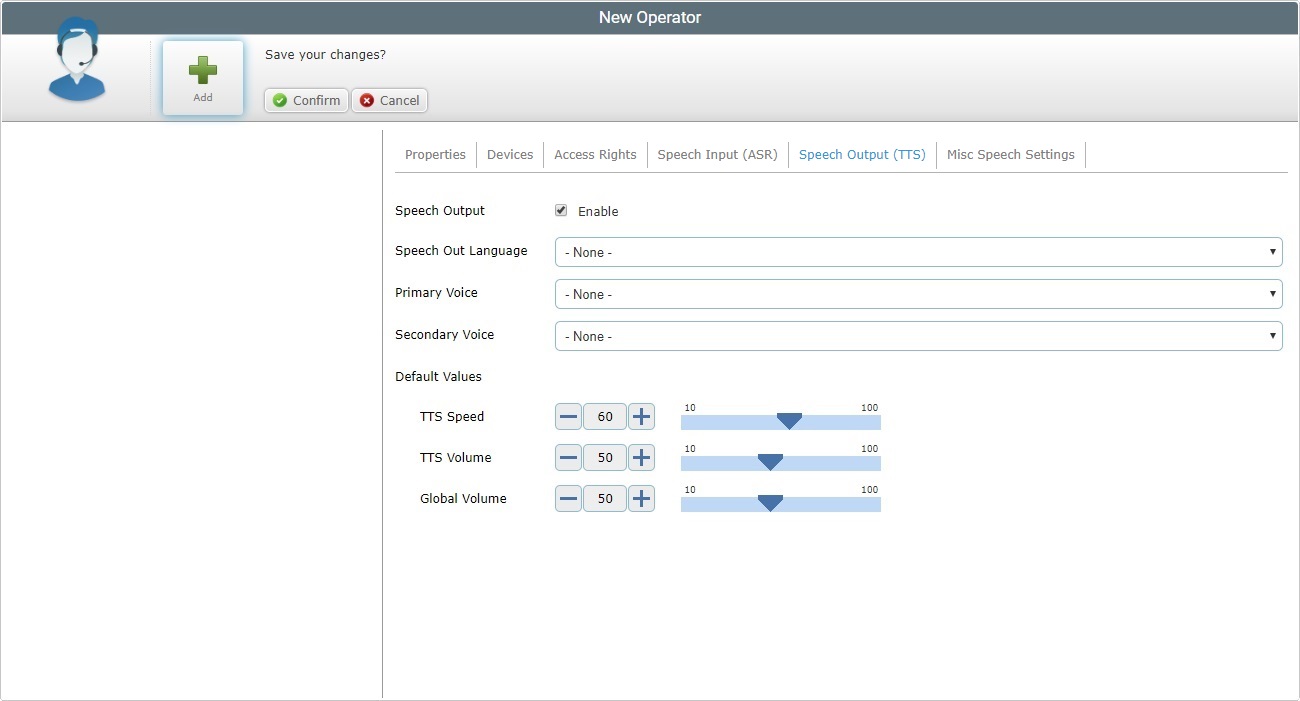This screenshot has height=701, width=1300.
Task: Open the Secondary Voice dropdown
Action: 918,336
